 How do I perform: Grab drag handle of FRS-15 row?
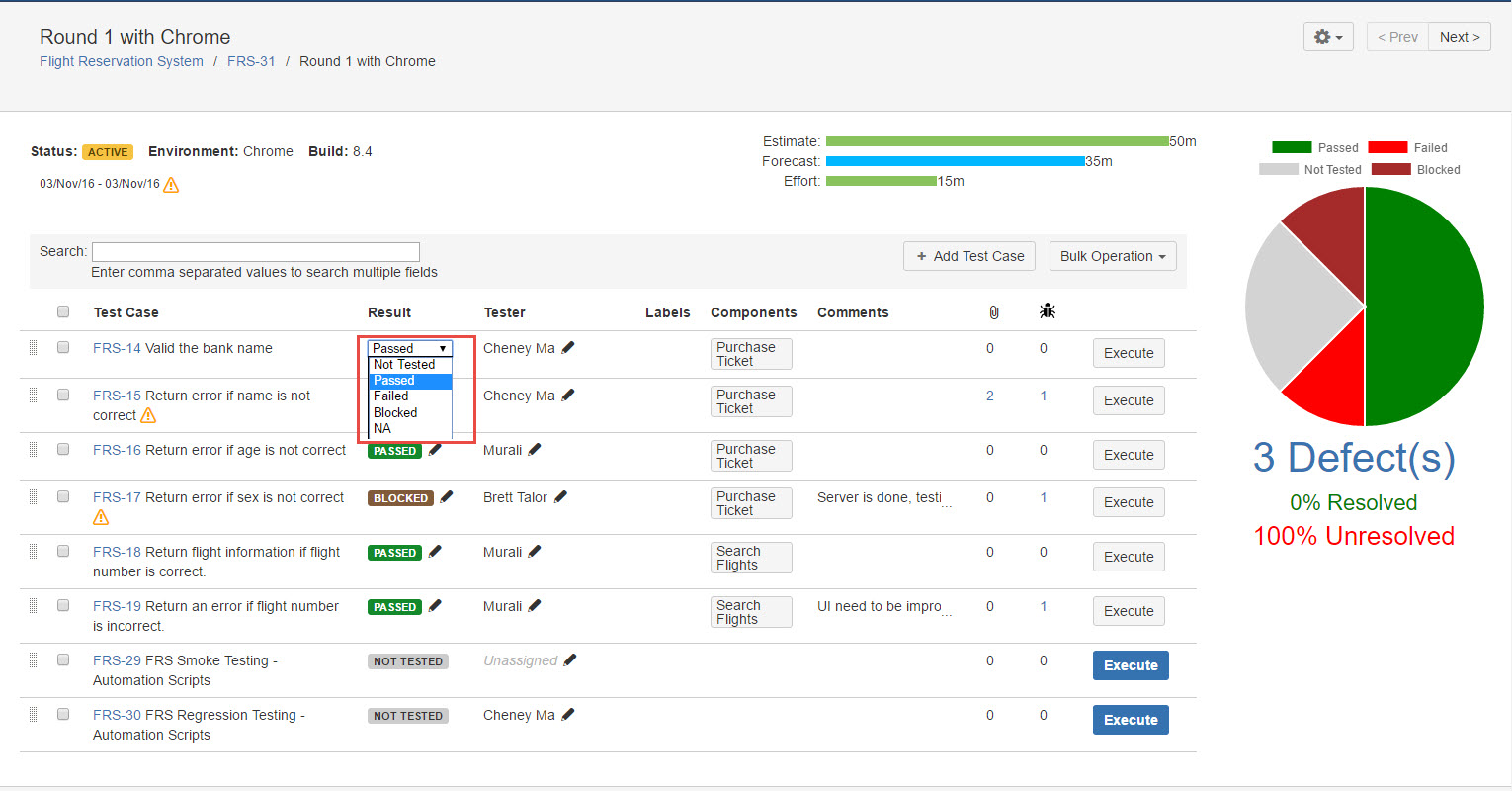[33, 395]
